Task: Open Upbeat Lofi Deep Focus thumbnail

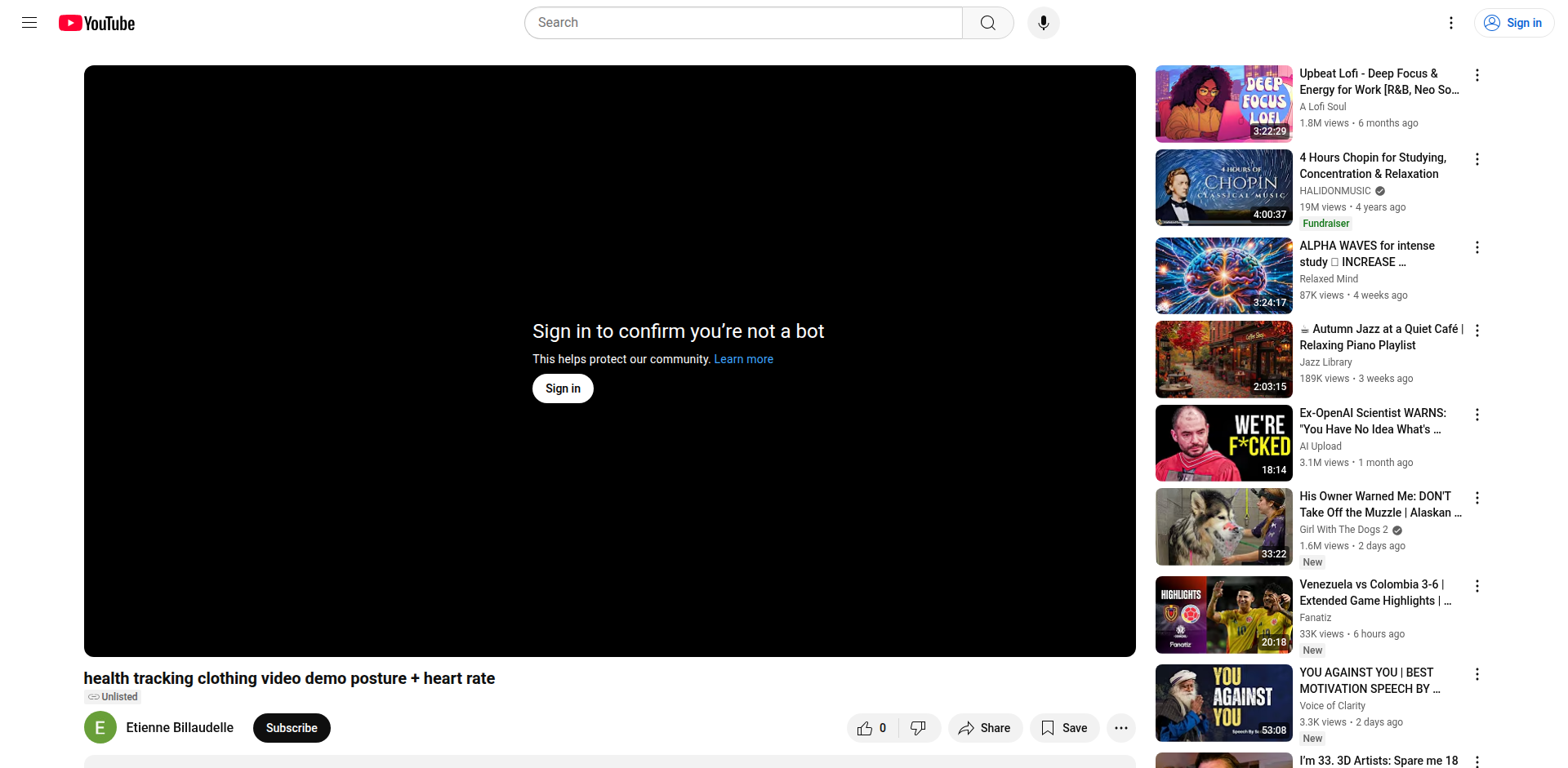Action: (x=1223, y=104)
